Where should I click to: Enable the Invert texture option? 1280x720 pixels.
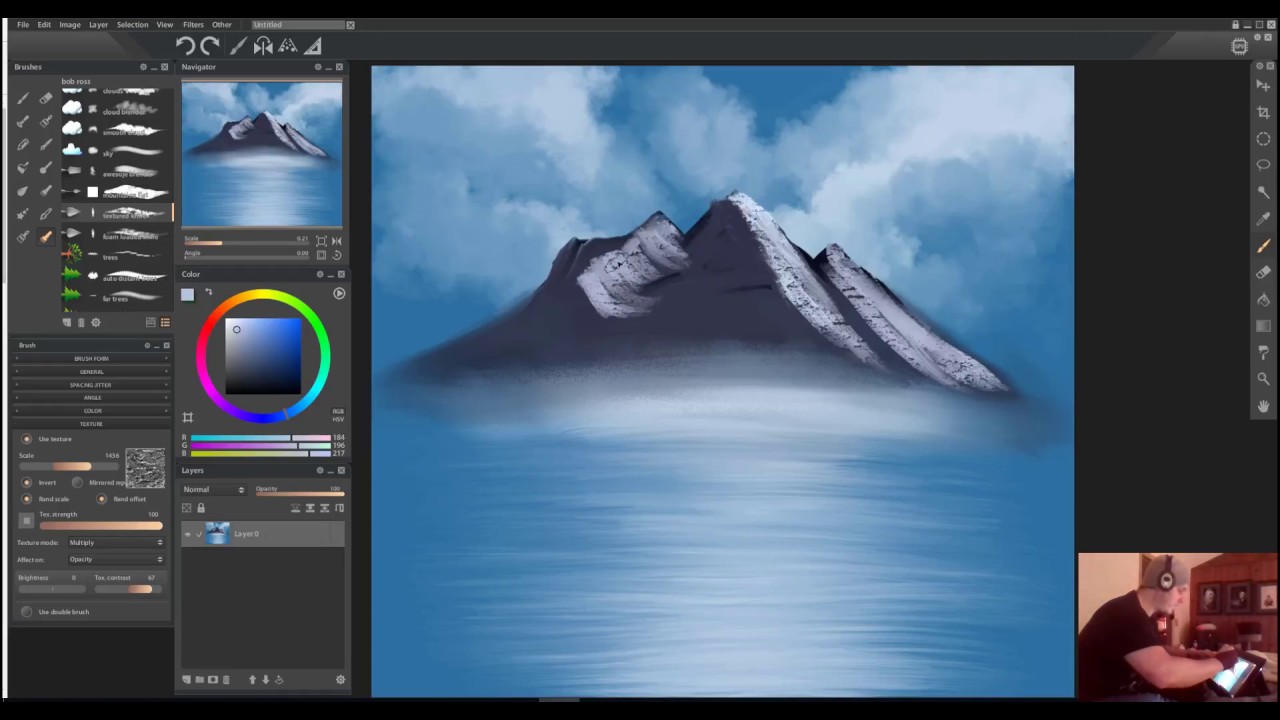point(27,482)
